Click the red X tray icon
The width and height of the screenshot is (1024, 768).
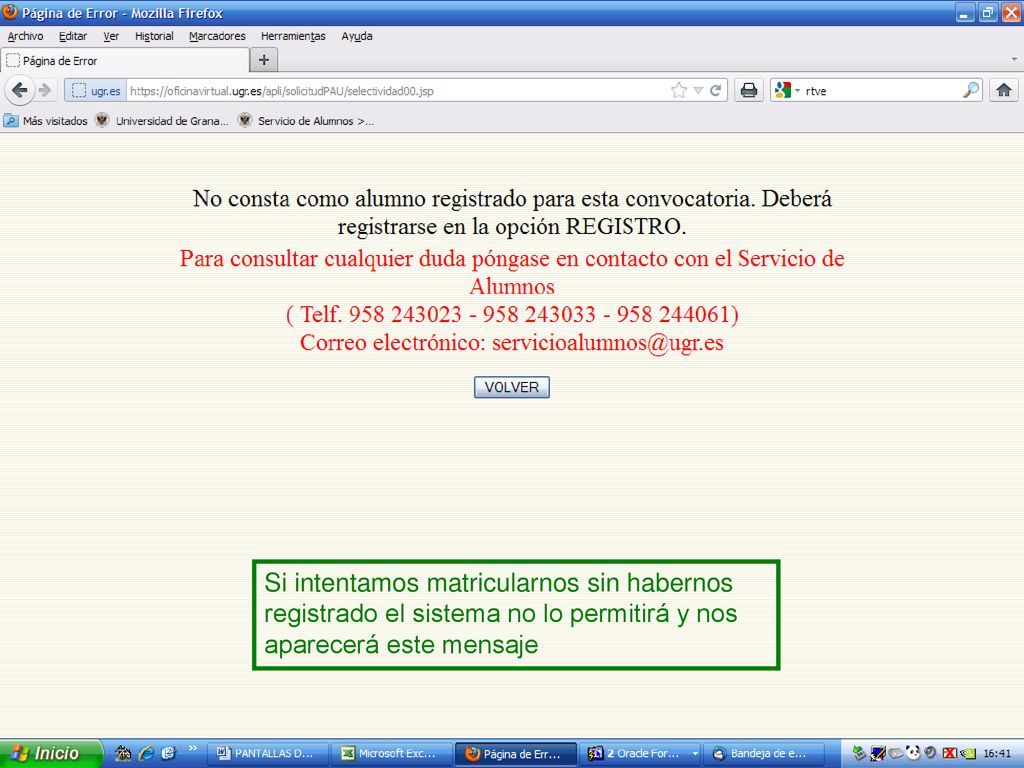pos(950,753)
